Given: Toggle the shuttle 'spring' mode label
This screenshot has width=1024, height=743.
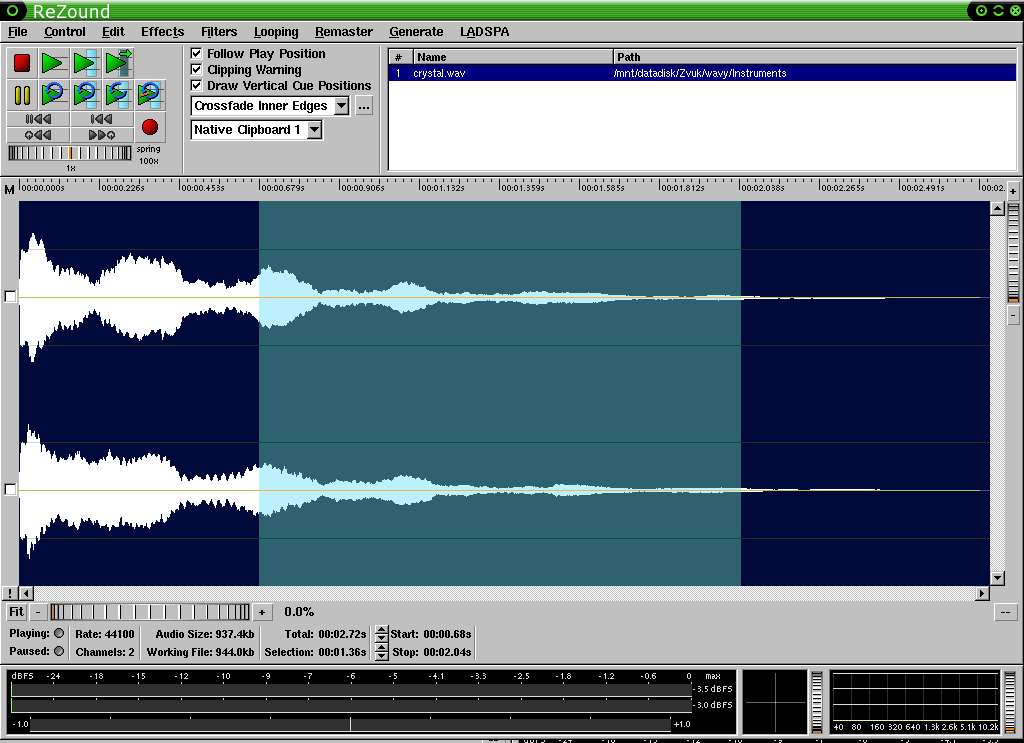Looking at the screenshot, I should coord(148,149).
